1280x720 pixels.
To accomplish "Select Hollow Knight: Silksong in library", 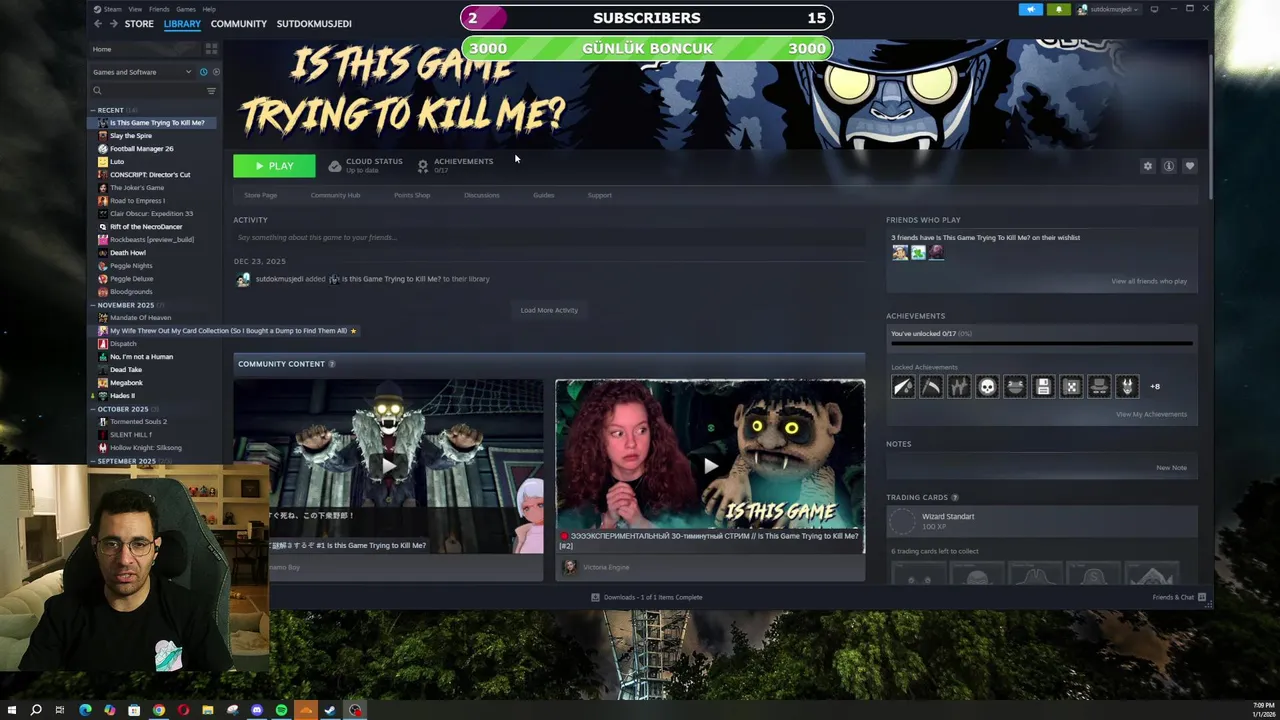I will 146,448.
